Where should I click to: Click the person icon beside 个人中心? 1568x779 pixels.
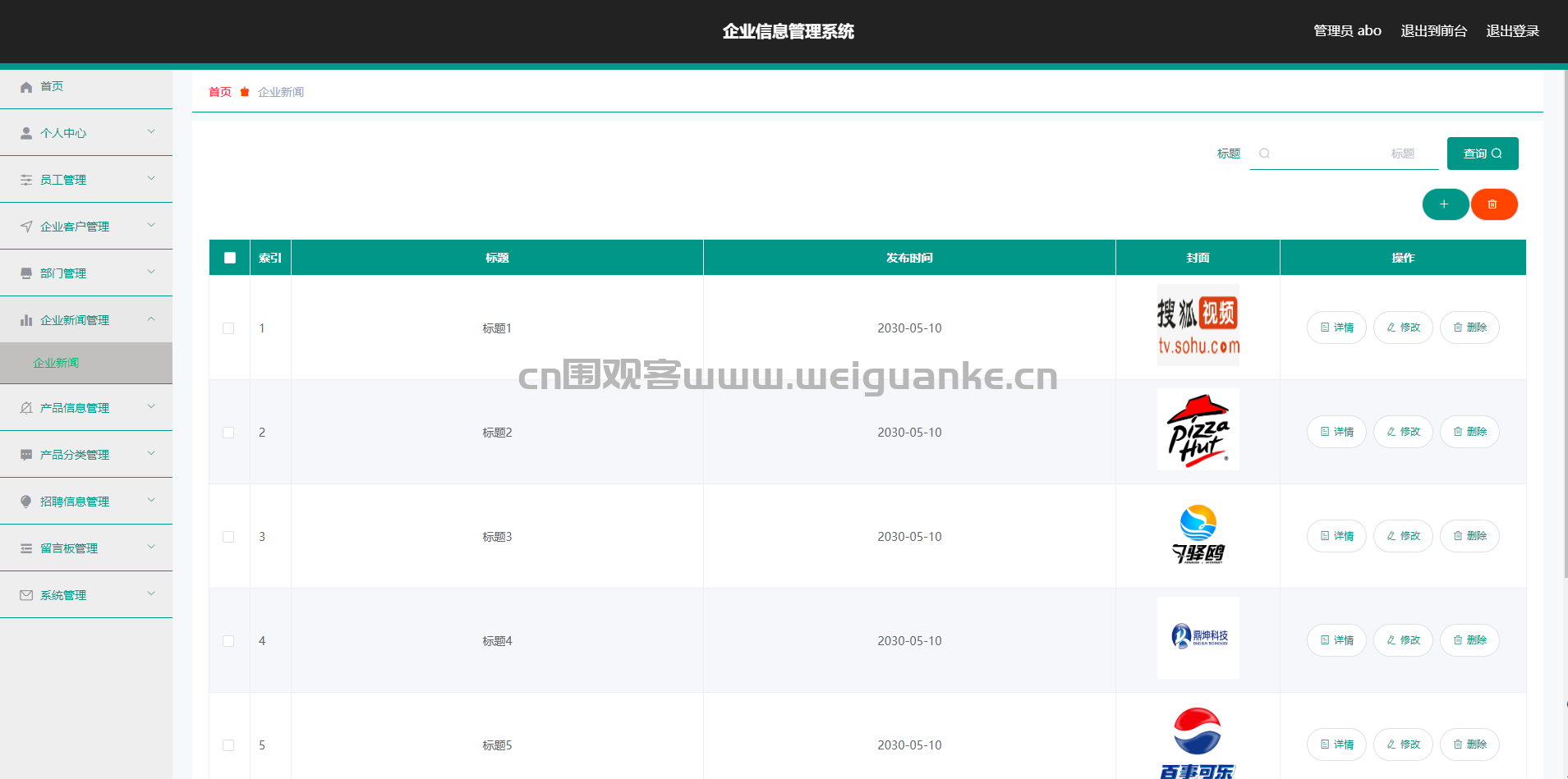pos(26,133)
